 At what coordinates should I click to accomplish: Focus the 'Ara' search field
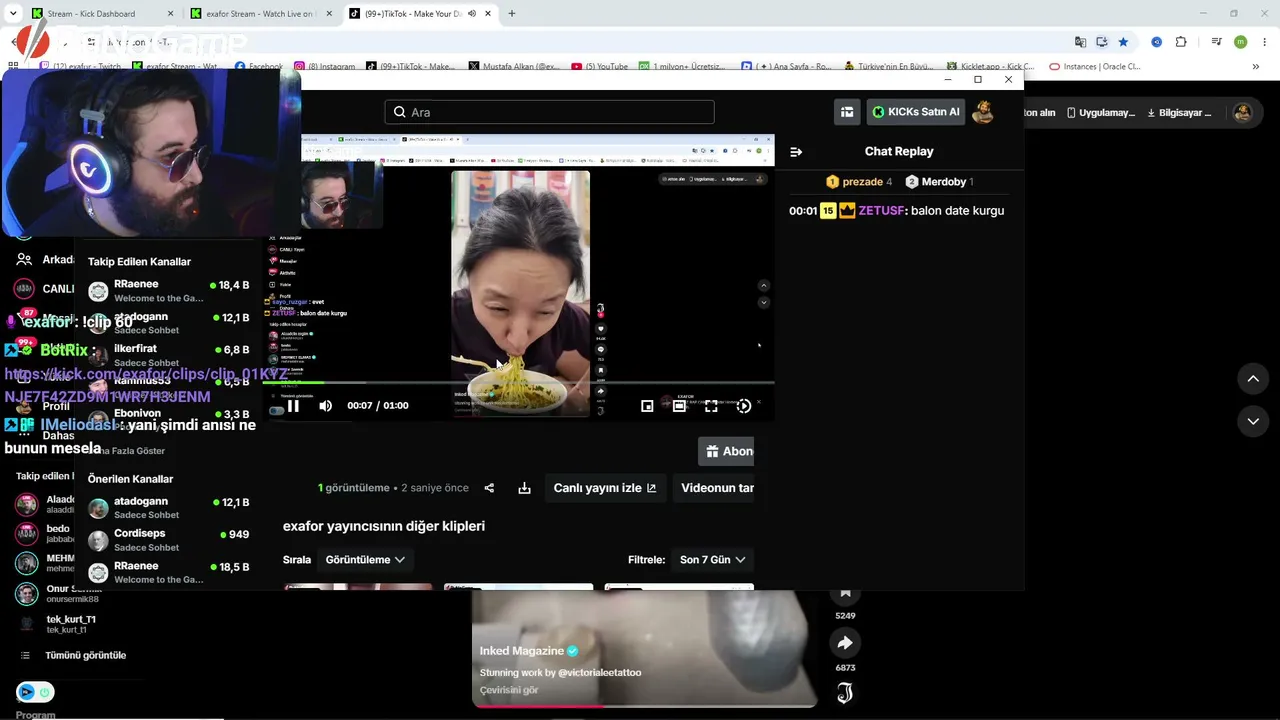point(549,112)
